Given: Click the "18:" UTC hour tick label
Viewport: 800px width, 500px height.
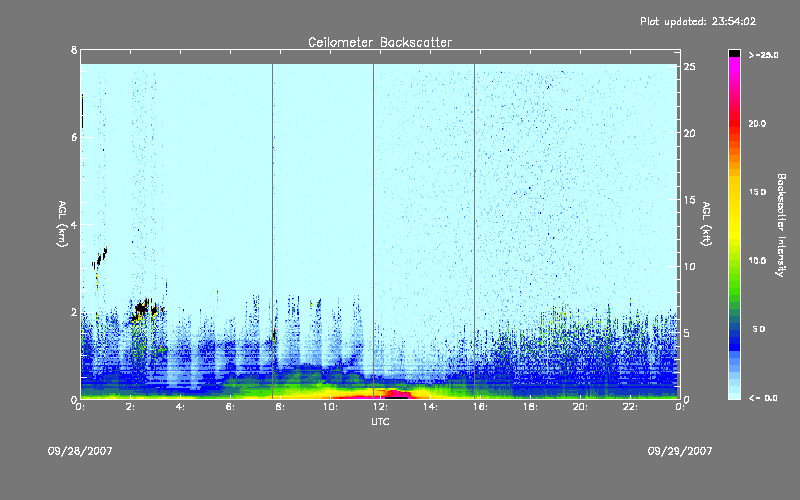Looking at the screenshot, I should [x=530, y=407].
